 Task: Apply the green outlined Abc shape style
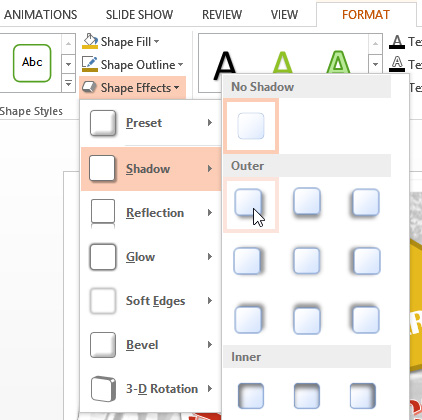(x=32, y=63)
